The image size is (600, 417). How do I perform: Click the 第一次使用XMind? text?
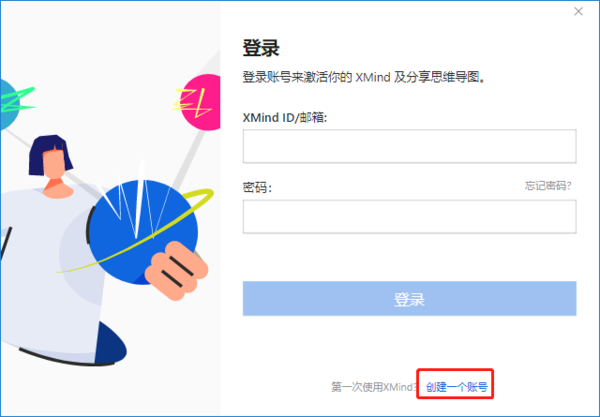(374, 387)
